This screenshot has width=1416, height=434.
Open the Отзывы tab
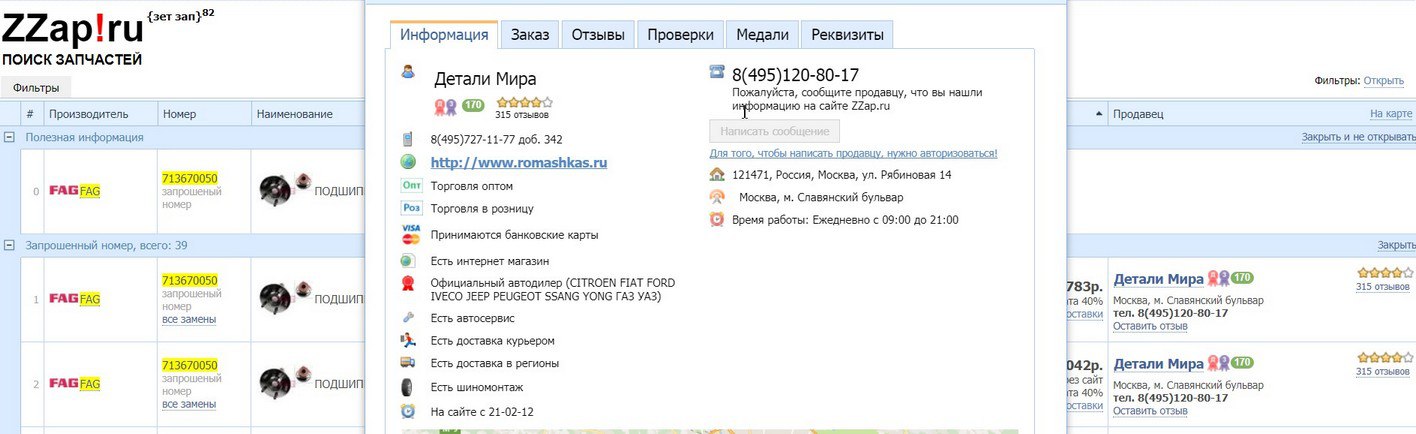(x=598, y=34)
